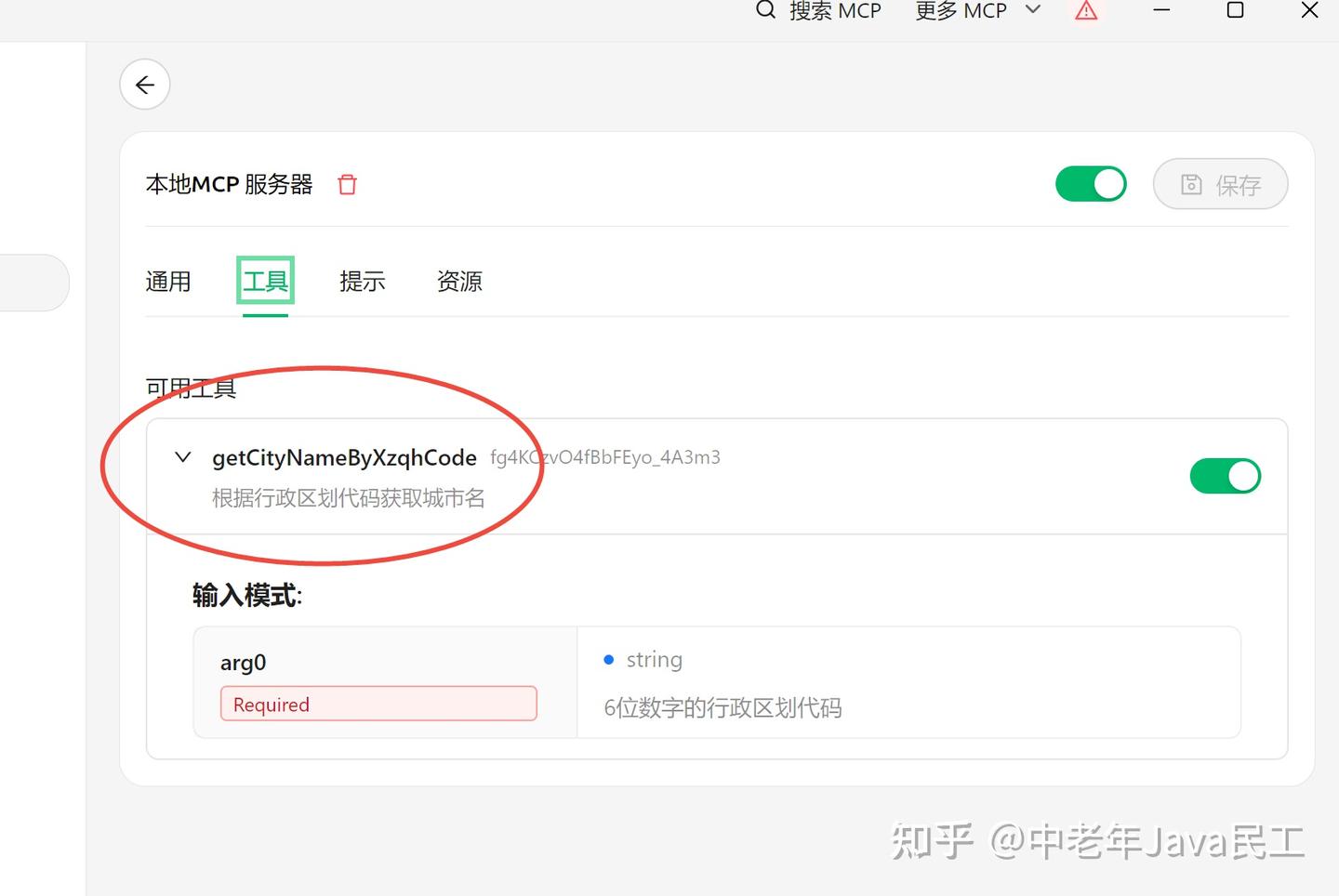The image size is (1339, 896).
Task: Open the 提示 tab
Action: 363,282
